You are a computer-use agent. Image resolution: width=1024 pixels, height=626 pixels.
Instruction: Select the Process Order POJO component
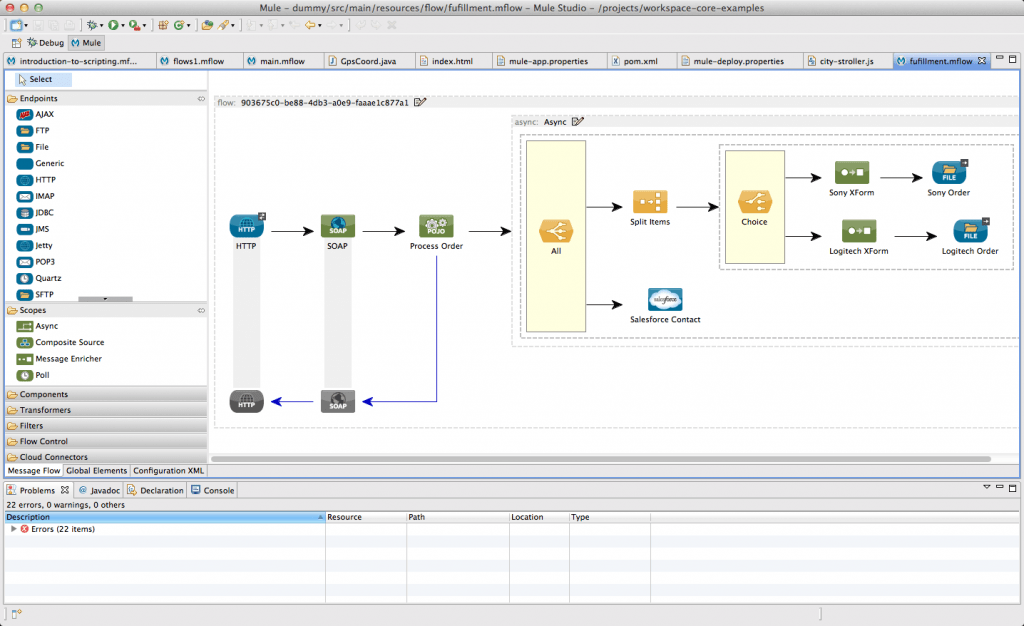pyautogui.click(x=435, y=225)
